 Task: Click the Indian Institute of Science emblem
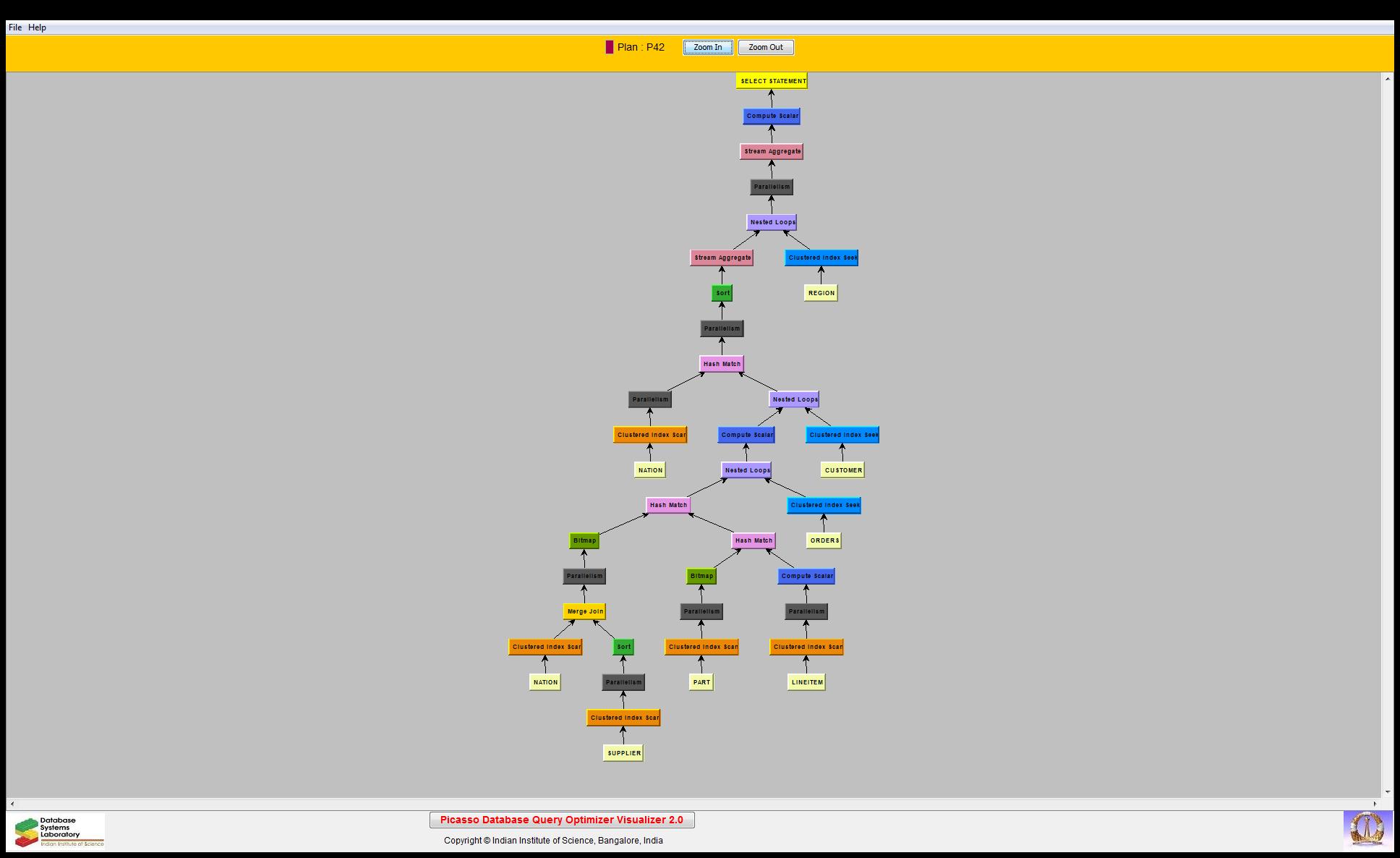pyautogui.click(x=1367, y=828)
